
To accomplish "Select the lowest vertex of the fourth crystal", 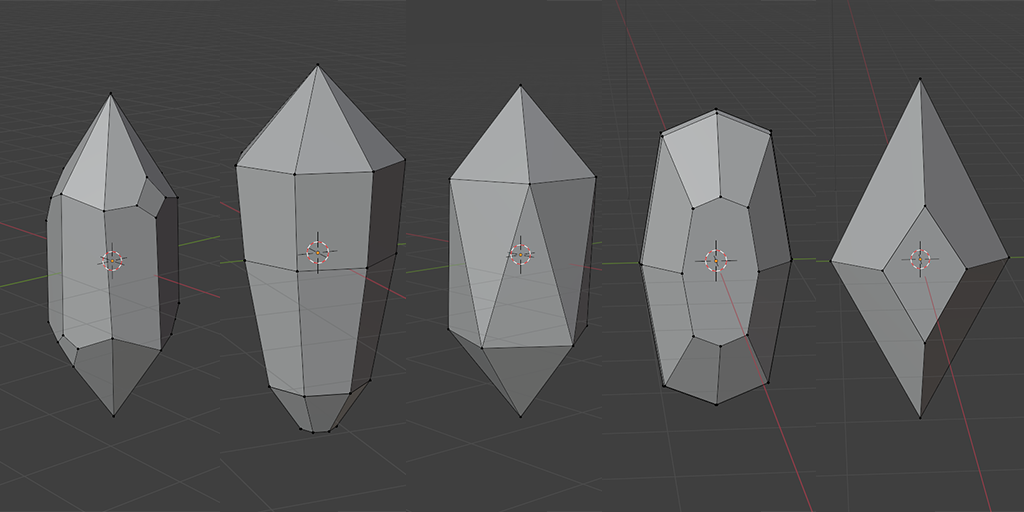I will [716, 404].
